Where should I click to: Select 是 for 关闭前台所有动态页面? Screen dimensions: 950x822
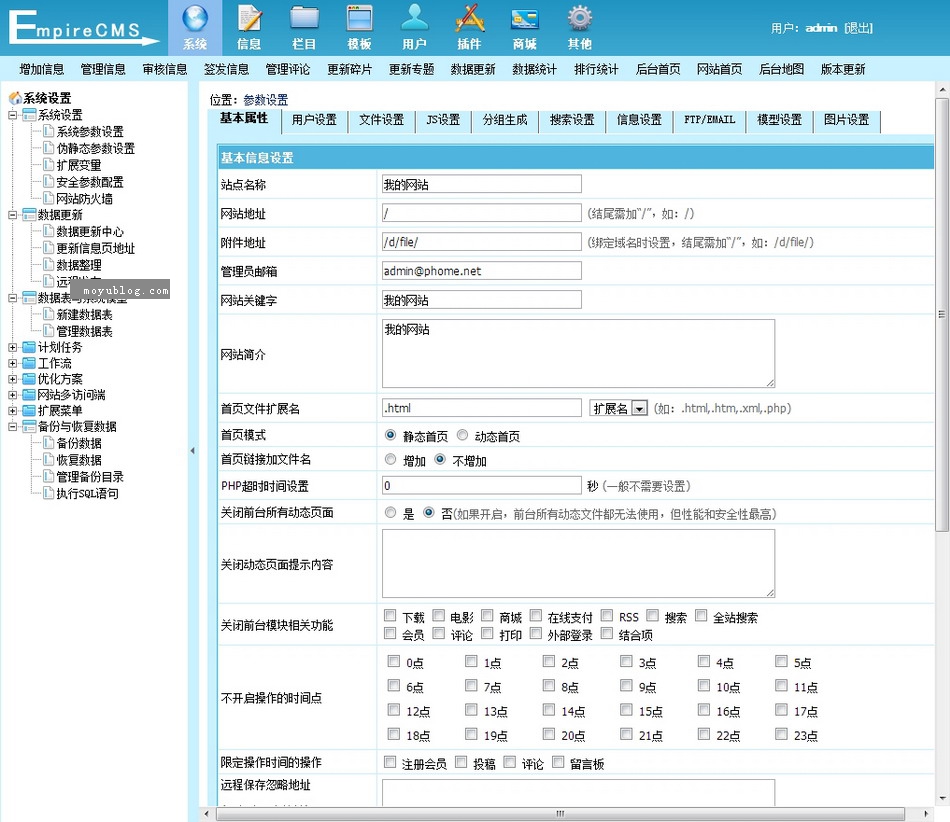tap(391, 512)
